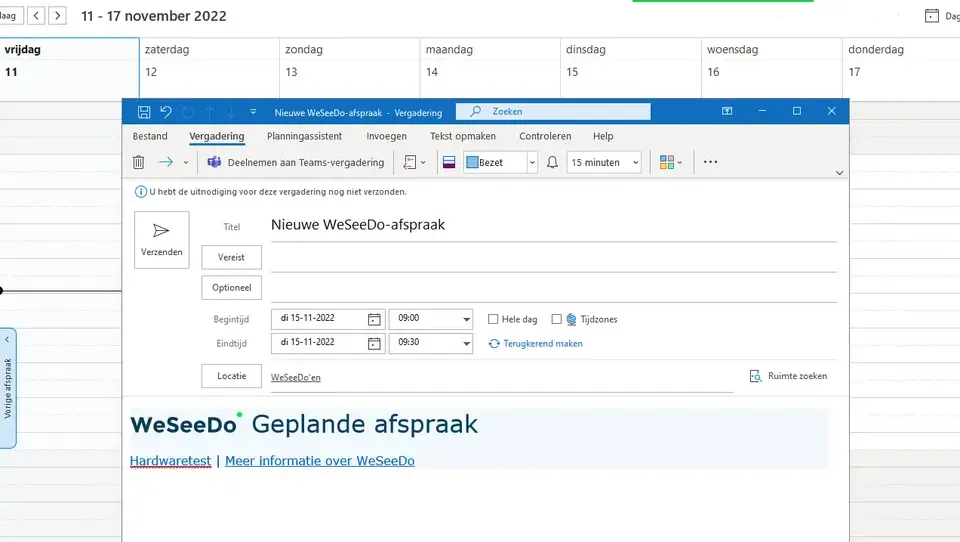This screenshot has width=960, height=542.
Task: Open Meer informatie over WeSeeDo link
Action: [320, 461]
